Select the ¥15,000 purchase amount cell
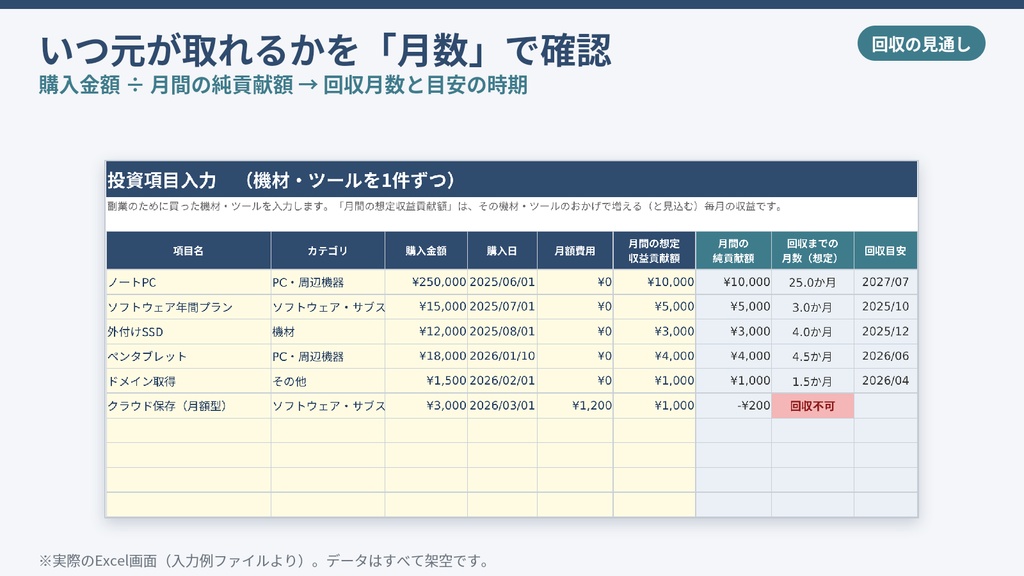This screenshot has height=576, width=1024. click(x=426, y=307)
